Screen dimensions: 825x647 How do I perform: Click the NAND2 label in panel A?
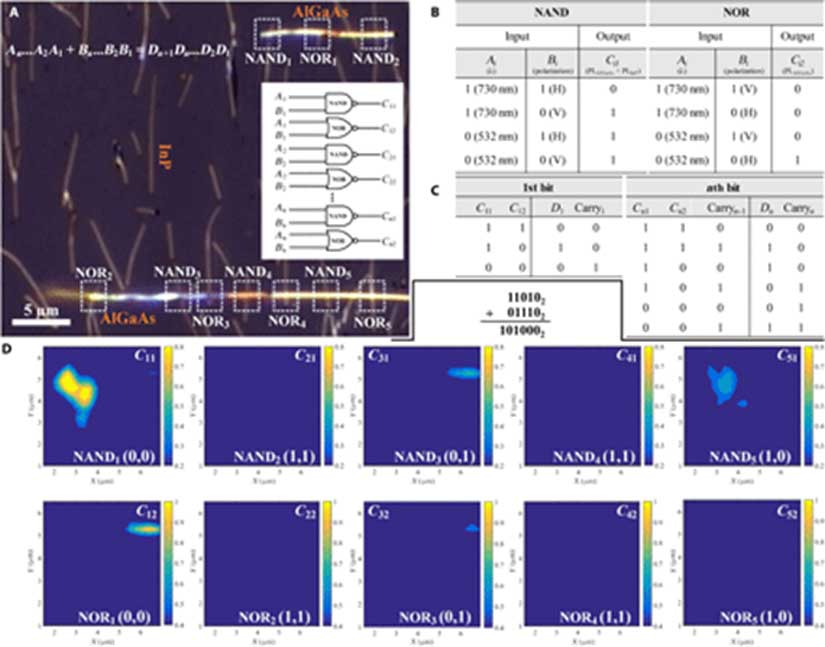tap(376, 58)
